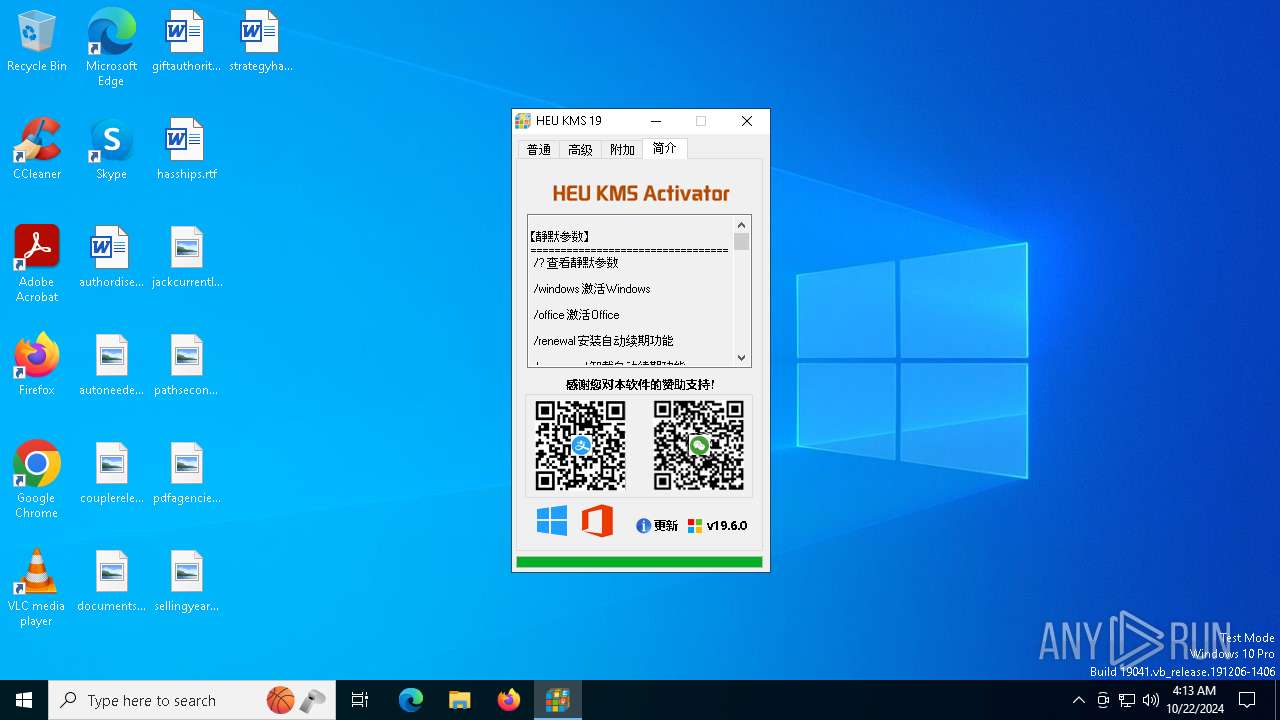Viewport: 1280px width, 720px height.
Task: Select the documents... image file icon
Action: tap(111, 582)
